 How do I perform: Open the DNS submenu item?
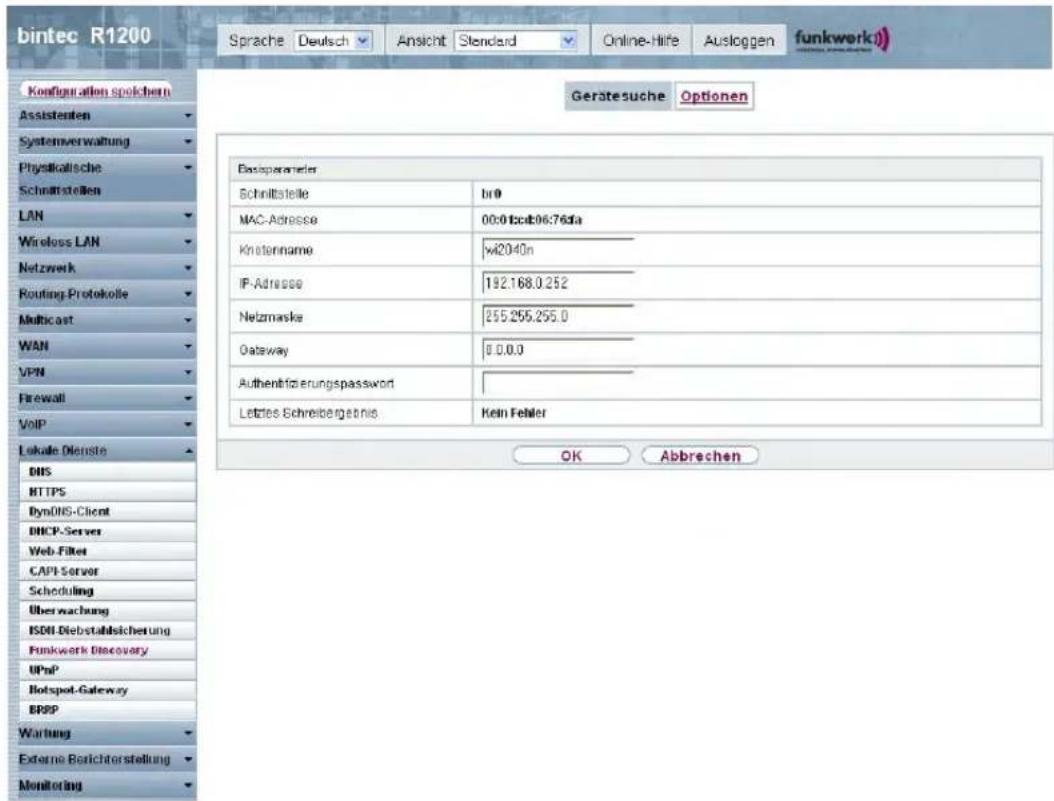[108, 472]
